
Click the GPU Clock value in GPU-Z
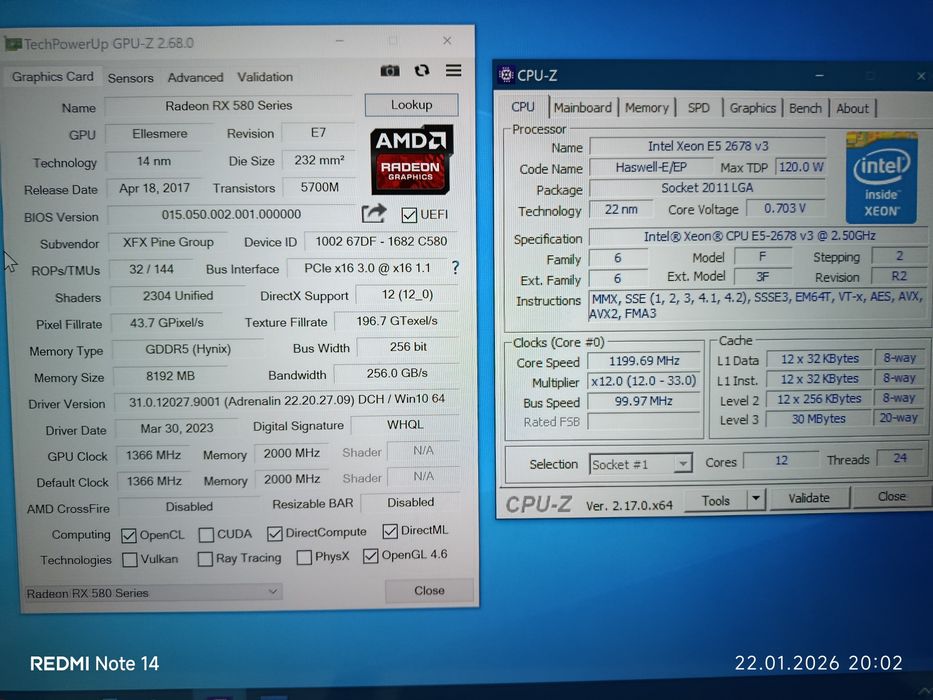[153, 455]
